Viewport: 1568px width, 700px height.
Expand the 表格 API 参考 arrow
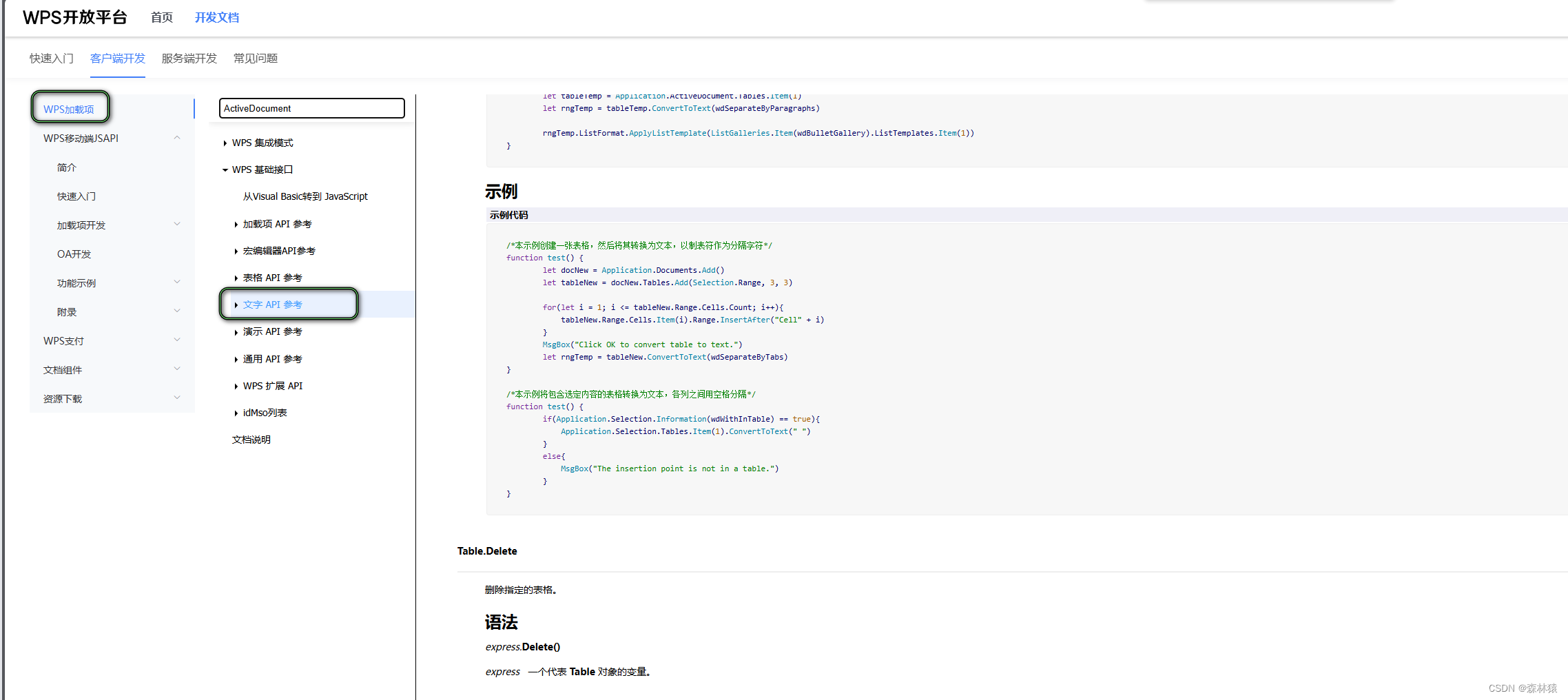pos(236,278)
